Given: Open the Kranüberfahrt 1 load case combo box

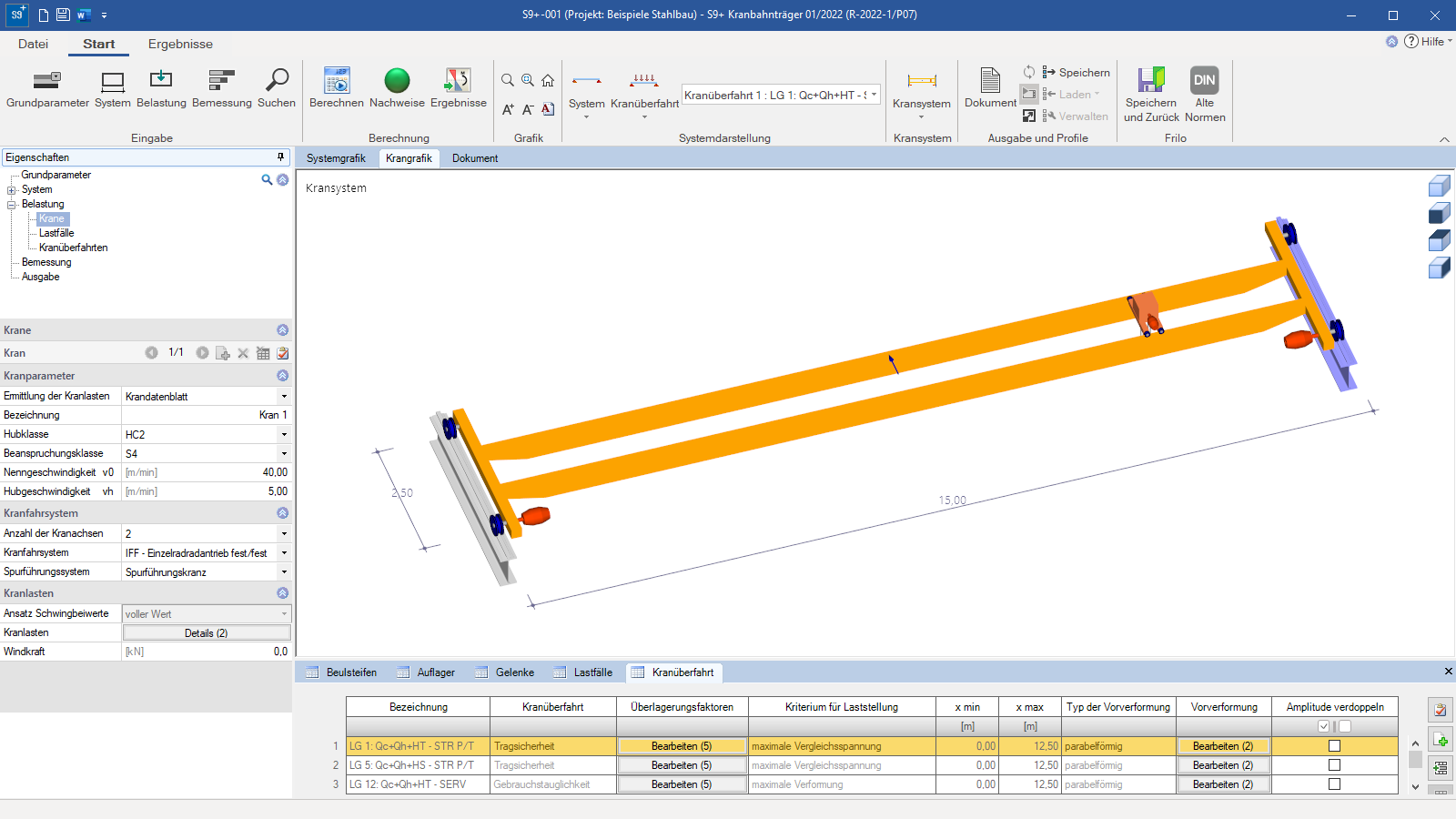Looking at the screenshot, I should (781, 95).
